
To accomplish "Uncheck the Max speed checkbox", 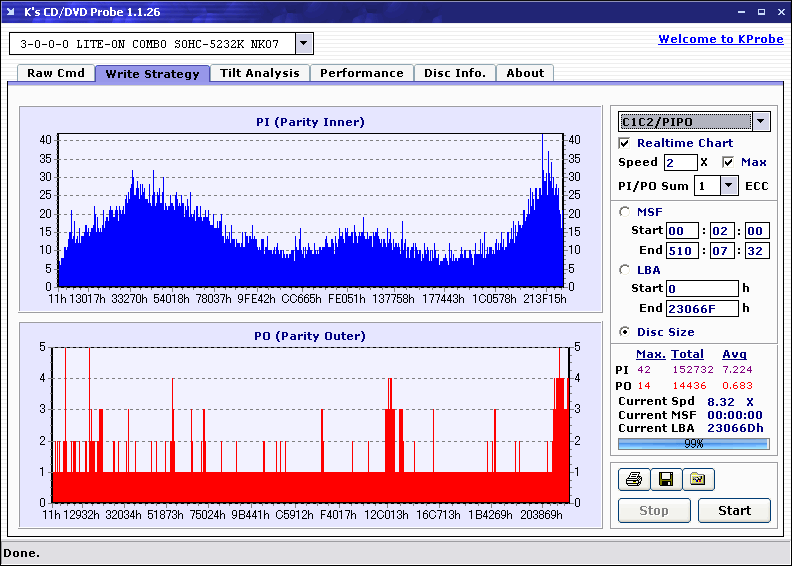I will click(x=728, y=162).
